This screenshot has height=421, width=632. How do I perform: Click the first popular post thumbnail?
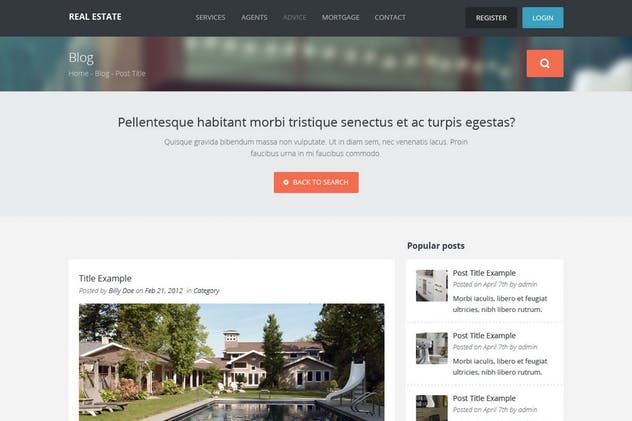pos(432,286)
